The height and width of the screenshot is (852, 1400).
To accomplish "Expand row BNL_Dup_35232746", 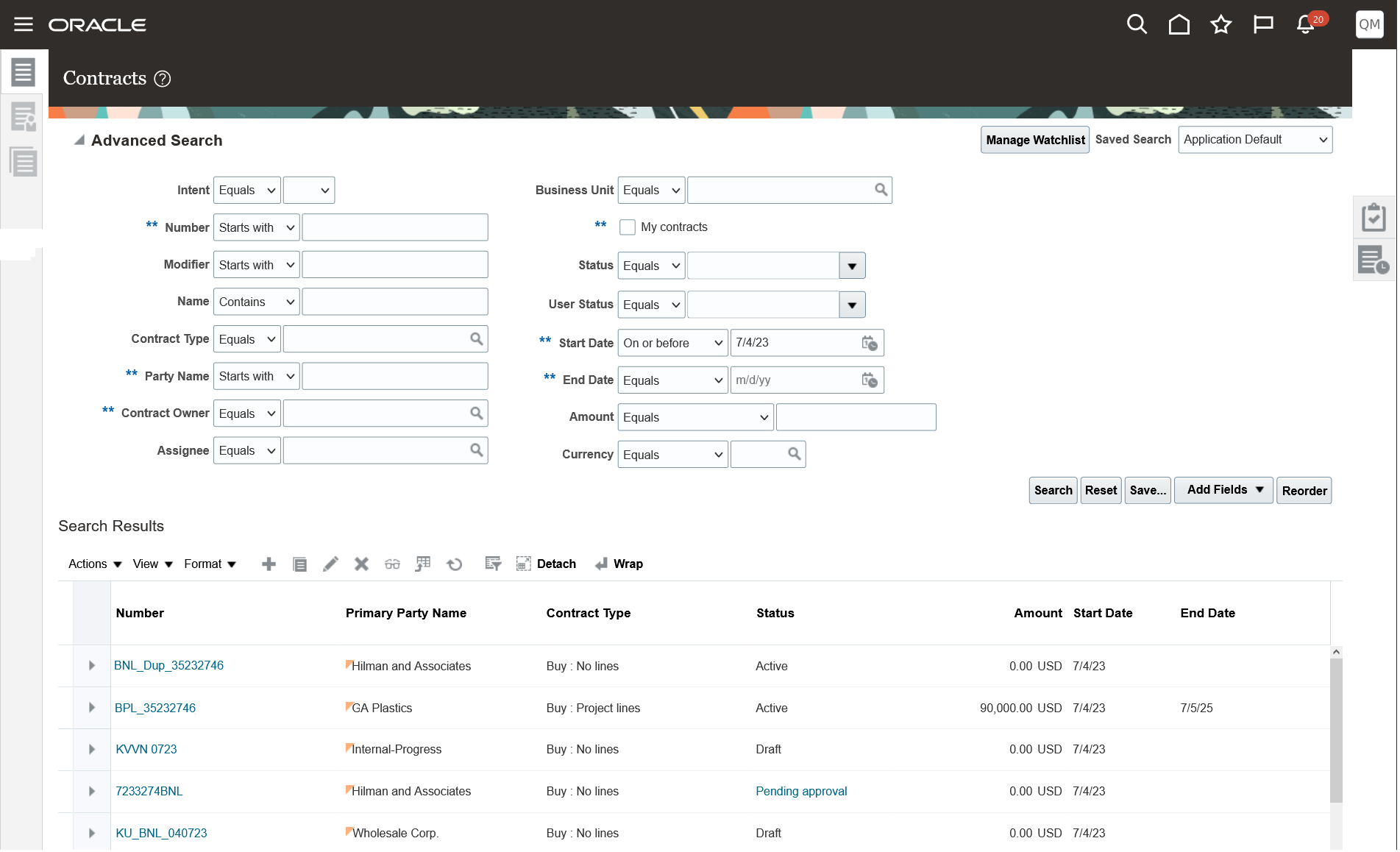I will coord(92,666).
